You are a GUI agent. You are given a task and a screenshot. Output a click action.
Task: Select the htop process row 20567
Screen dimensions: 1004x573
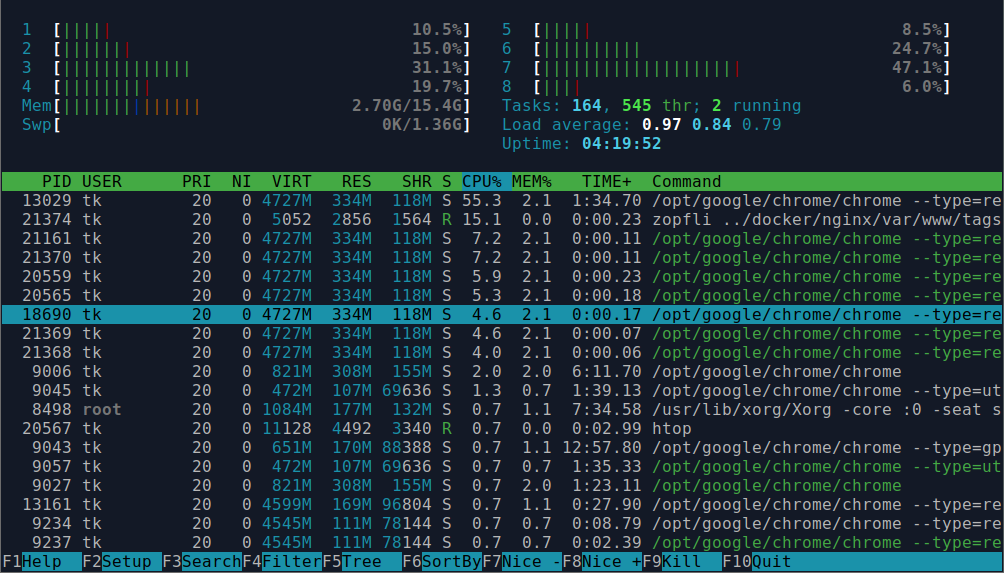pyautogui.click(x=502, y=429)
